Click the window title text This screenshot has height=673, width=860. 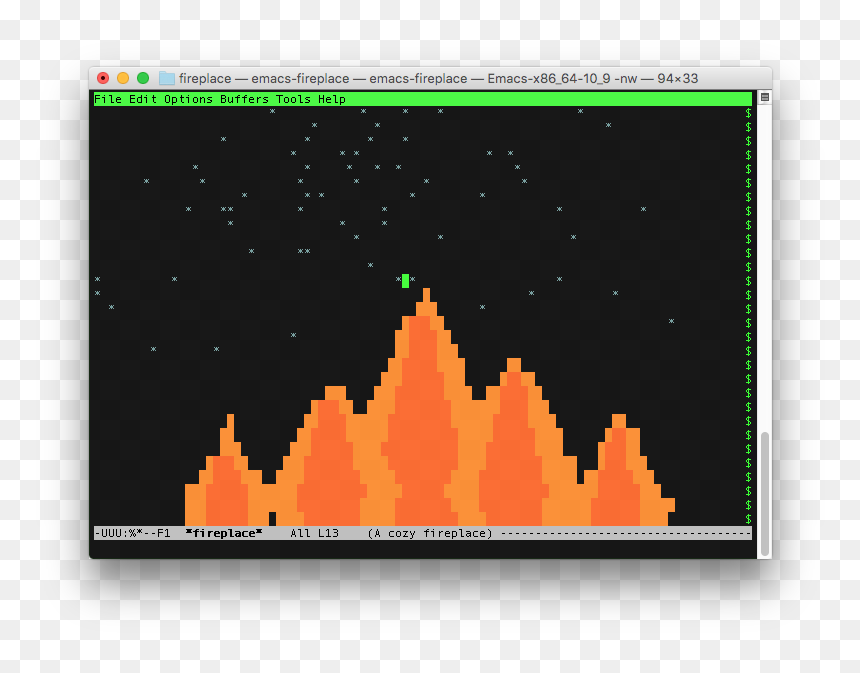click(438, 78)
